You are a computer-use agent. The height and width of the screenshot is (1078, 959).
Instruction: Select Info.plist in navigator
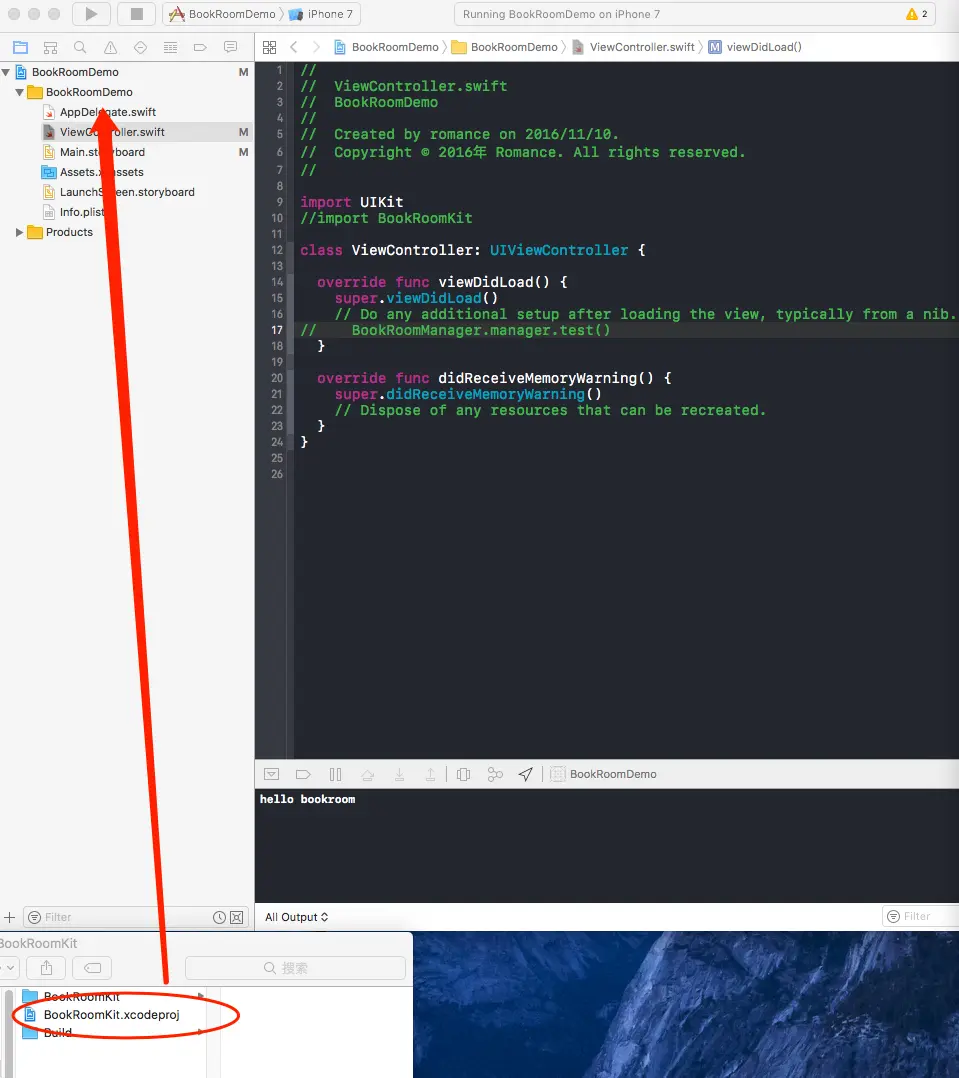pos(81,212)
